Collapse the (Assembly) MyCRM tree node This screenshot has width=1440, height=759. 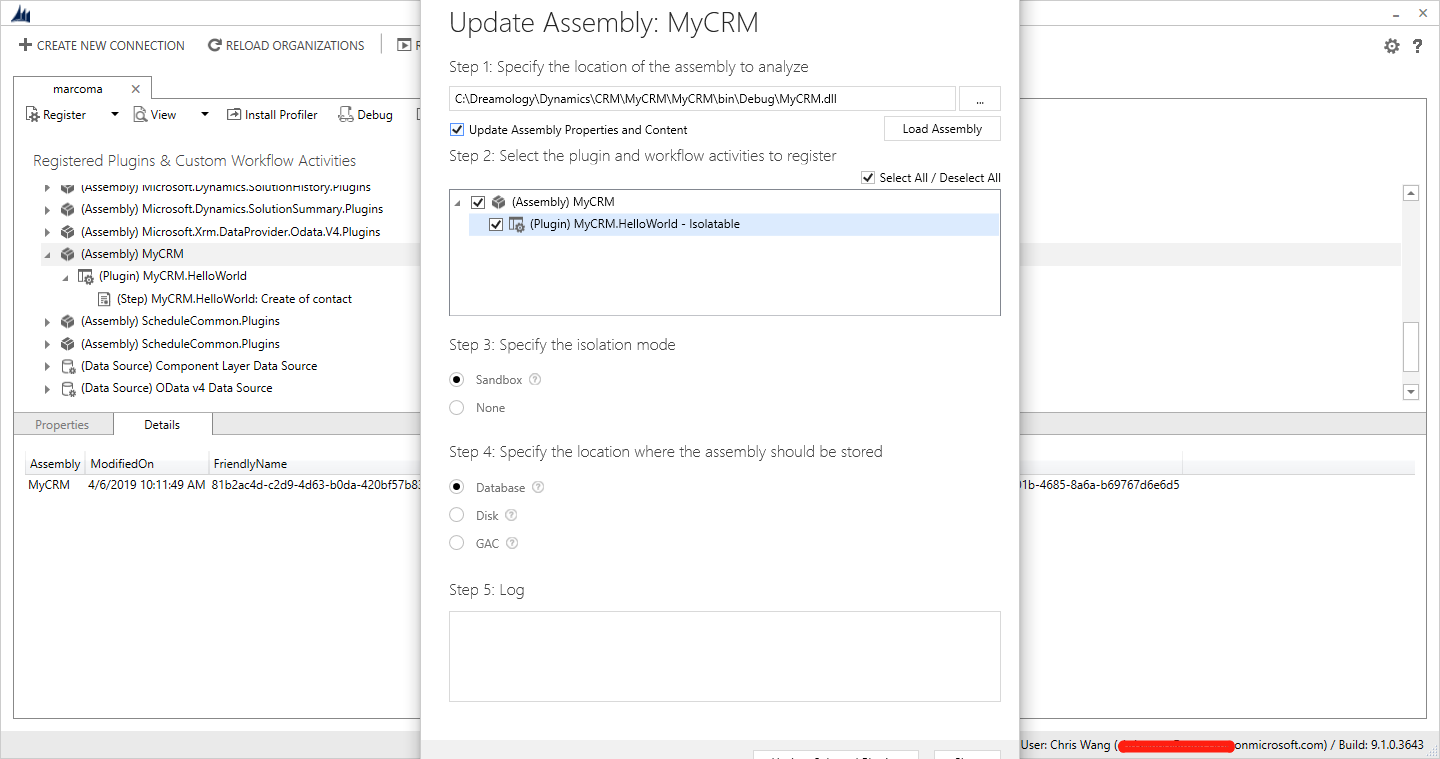[47, 253]
